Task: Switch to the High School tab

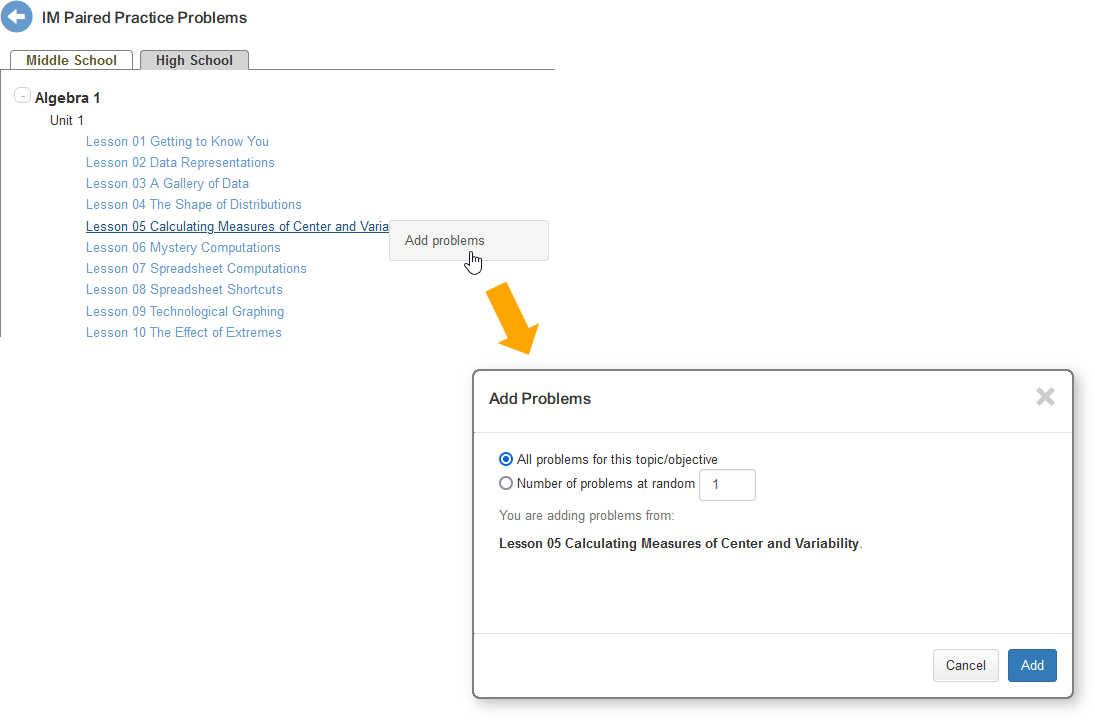Action: coord(194,60)
